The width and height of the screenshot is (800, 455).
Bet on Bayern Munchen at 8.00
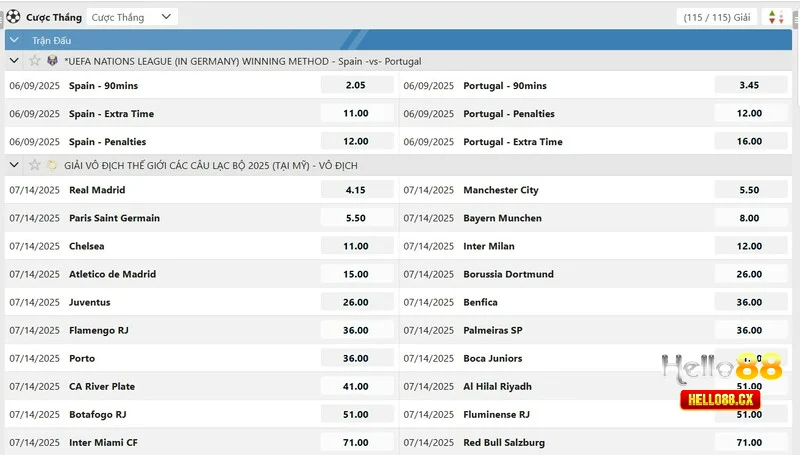point(749,218)
